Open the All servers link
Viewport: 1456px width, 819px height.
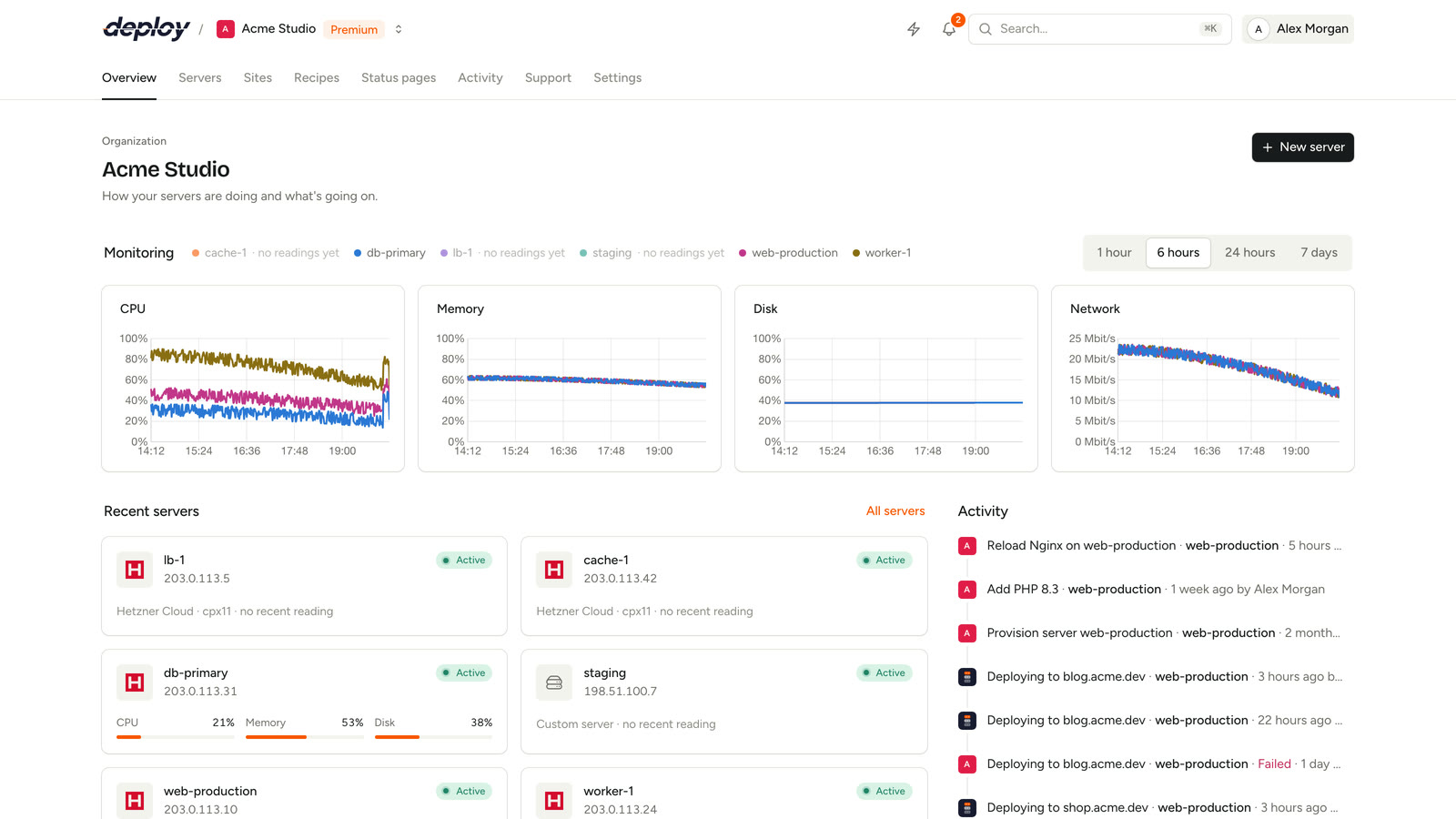click(895, 511)
